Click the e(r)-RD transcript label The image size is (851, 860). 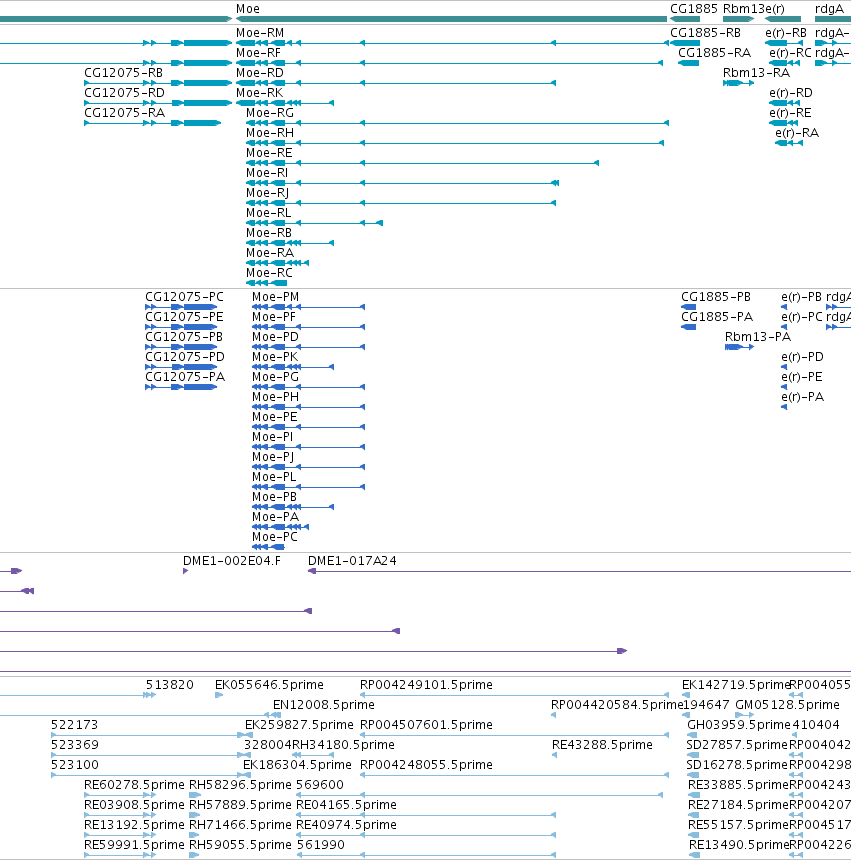[x=791, y=93]
